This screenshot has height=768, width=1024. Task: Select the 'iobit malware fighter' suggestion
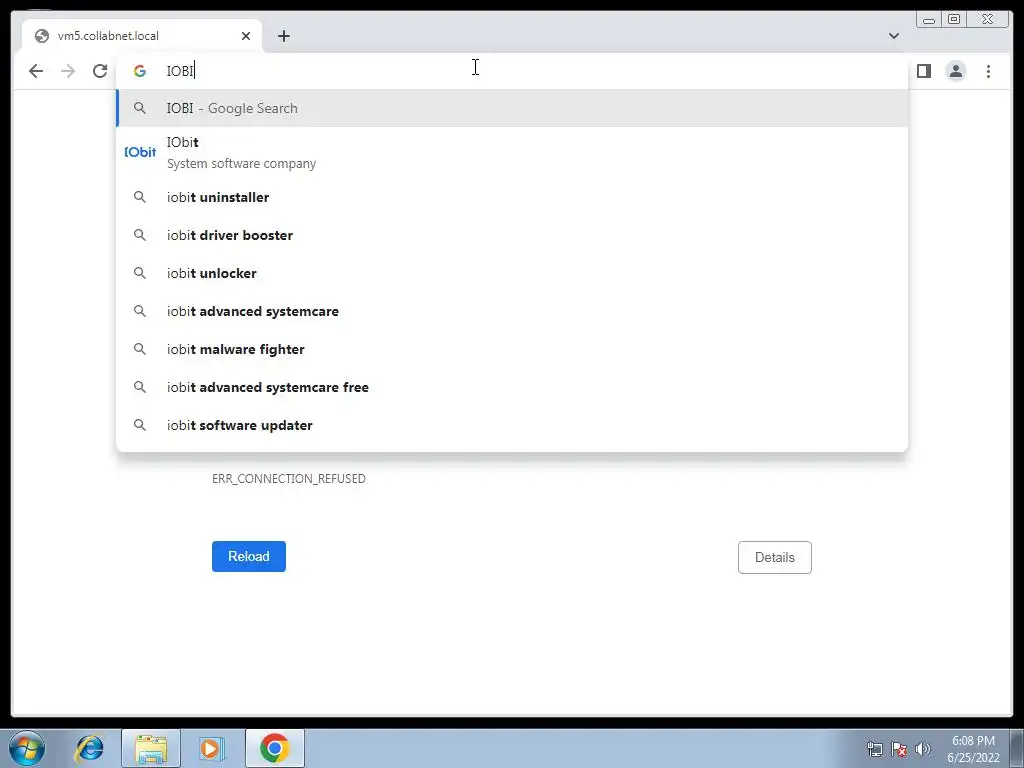pyautogui.click(x=512, y=349)
